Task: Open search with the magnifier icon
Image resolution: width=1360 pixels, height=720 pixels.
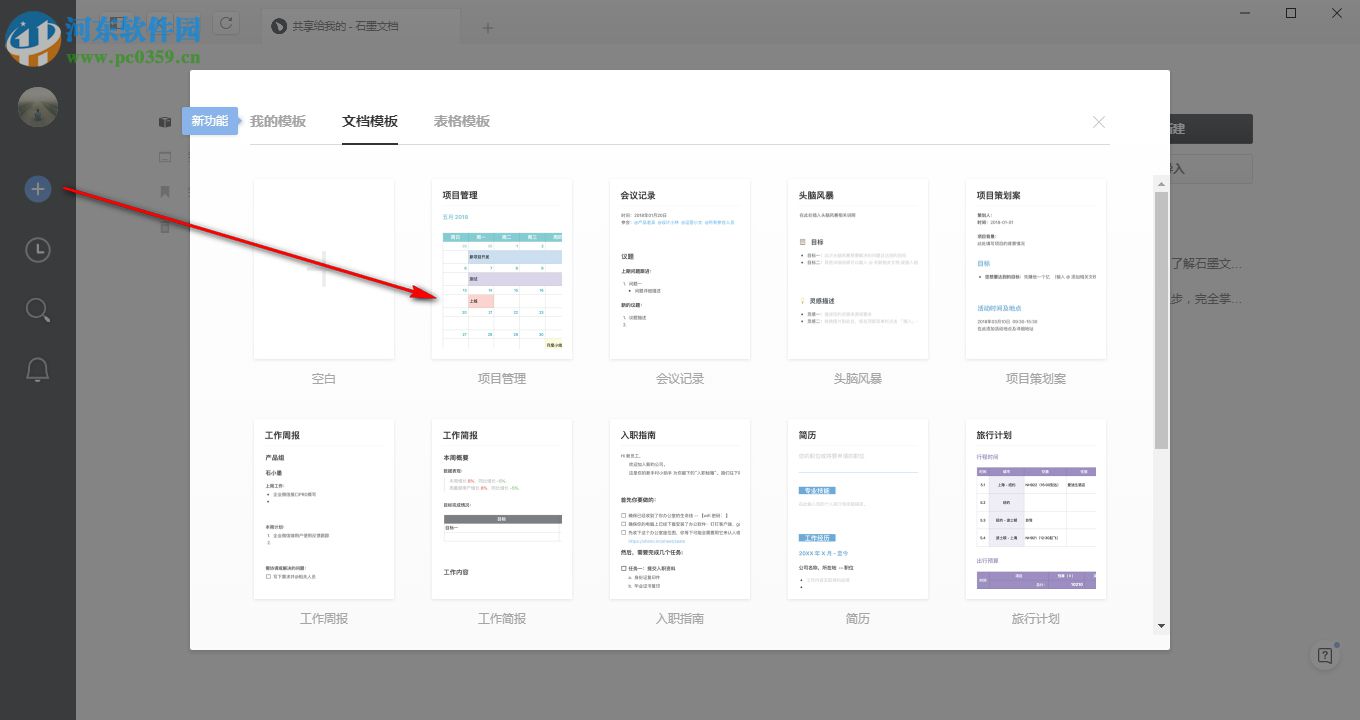Action: pyautogui.click(x=38, y=310)
